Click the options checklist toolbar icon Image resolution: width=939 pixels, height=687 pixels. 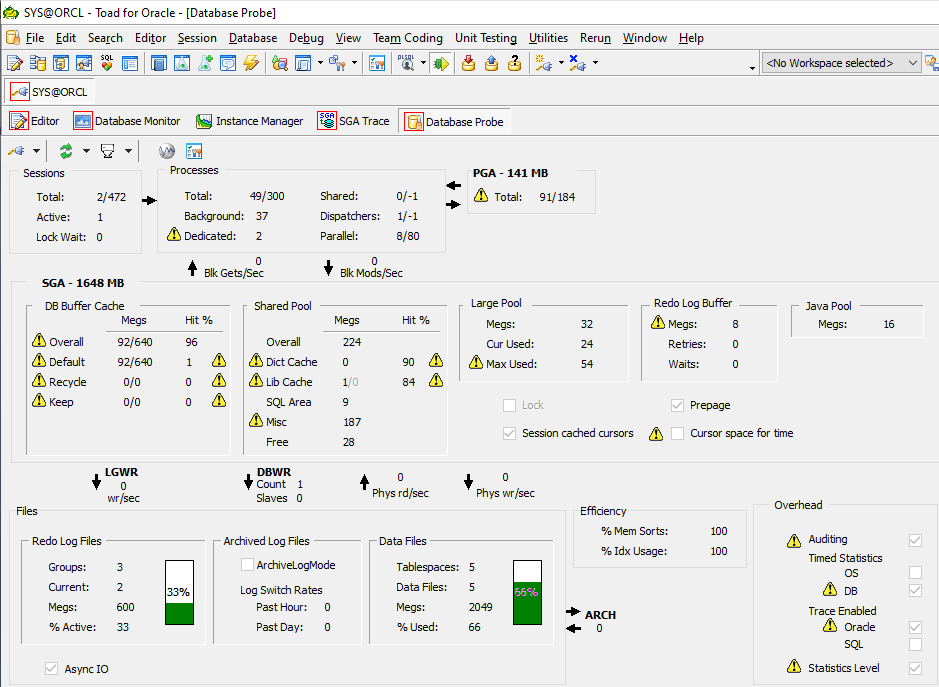pyautogui.click(x=377, y=62)
